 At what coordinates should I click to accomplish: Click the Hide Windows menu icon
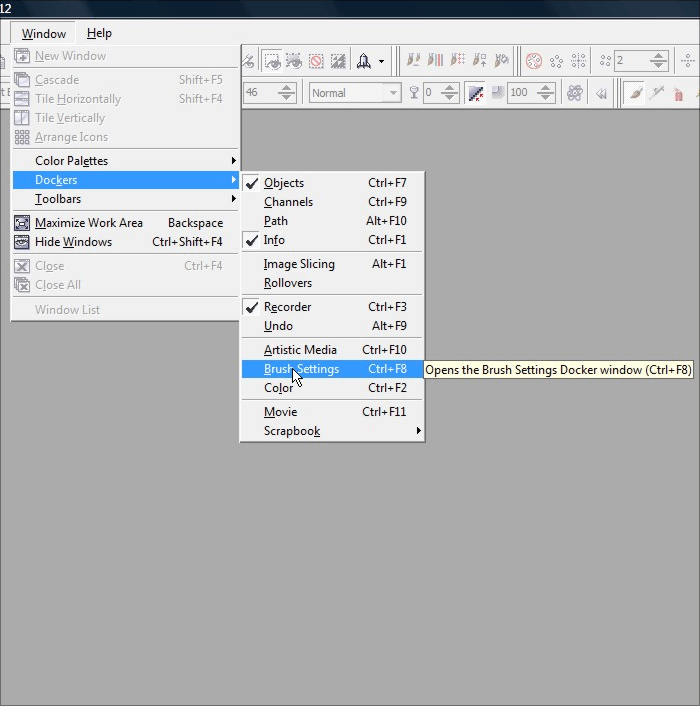point(22,242)
